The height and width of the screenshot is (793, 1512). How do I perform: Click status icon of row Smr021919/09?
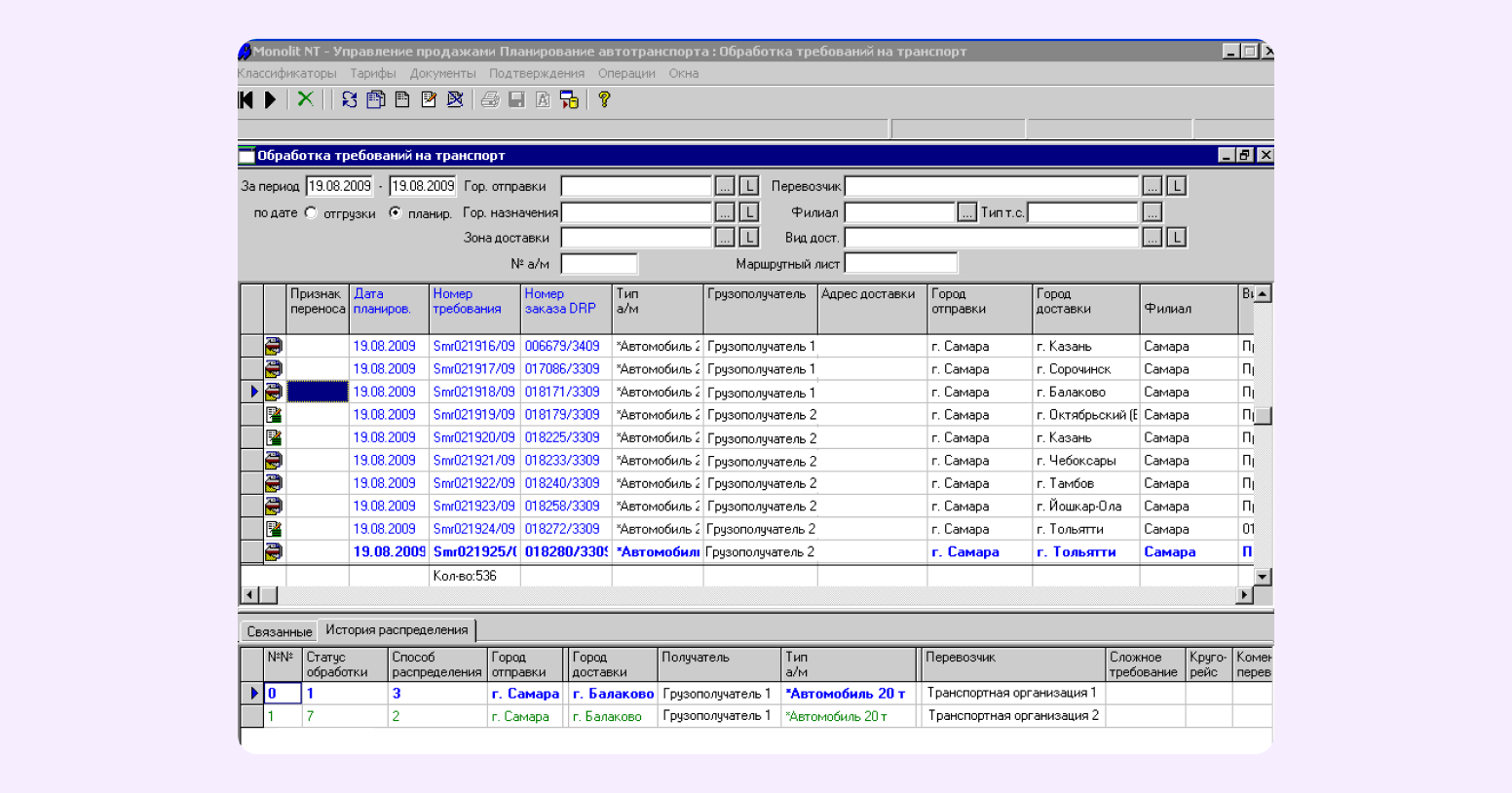point(274,415)
